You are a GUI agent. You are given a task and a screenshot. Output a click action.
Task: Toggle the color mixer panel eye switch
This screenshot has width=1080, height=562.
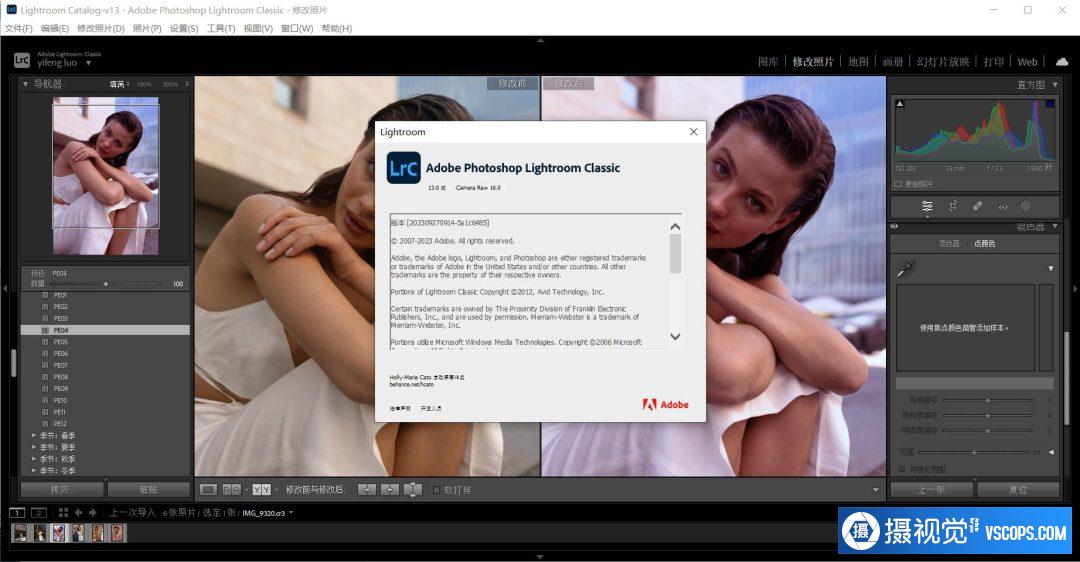pyautogui.click(x=894, y=227)
